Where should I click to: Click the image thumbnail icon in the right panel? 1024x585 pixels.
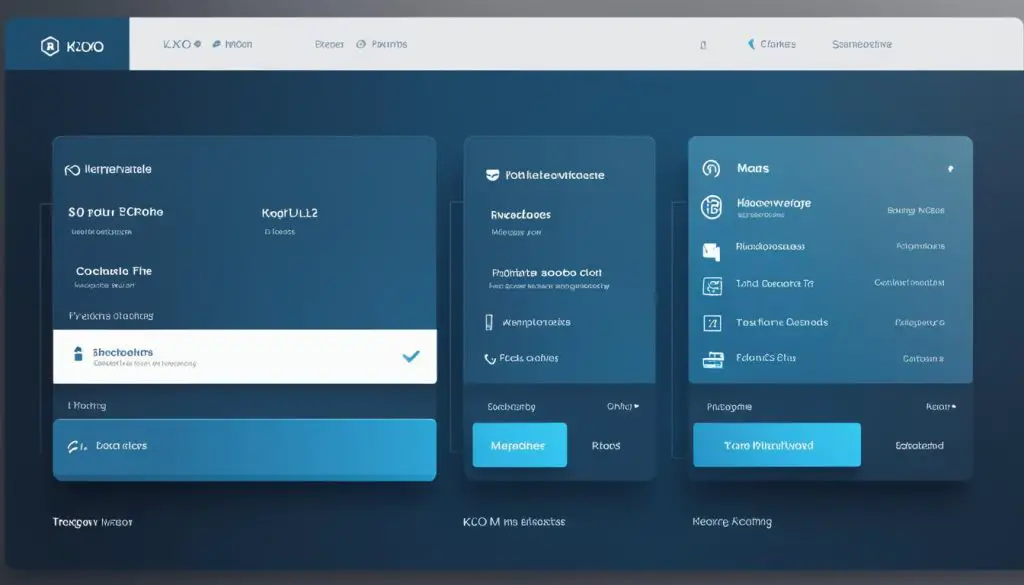(711, 245)
